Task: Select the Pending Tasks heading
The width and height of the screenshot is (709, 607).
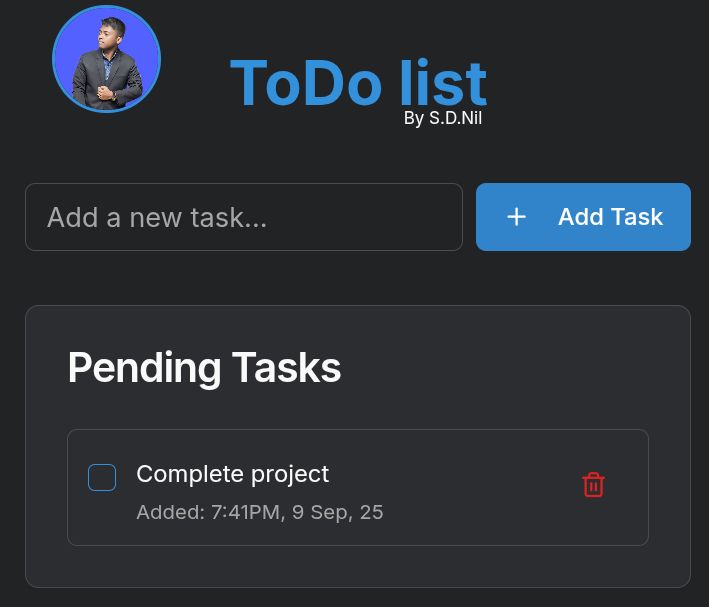Action: click(x=204, y=368)
